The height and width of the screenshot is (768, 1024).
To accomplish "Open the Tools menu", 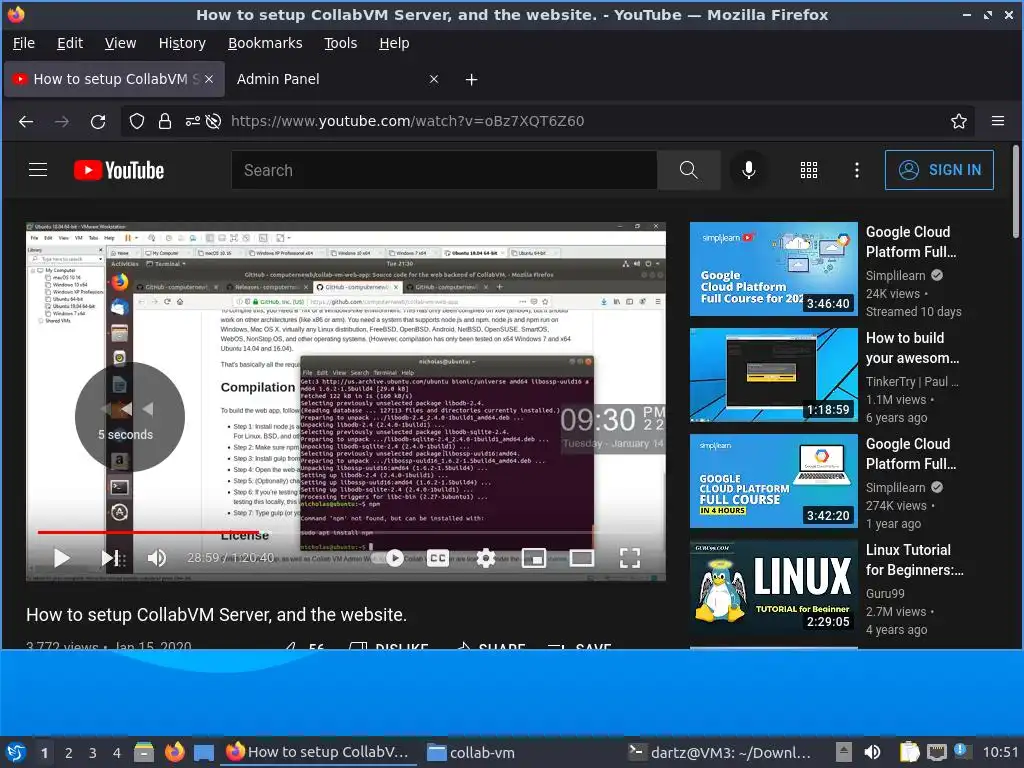I will 340,43.
